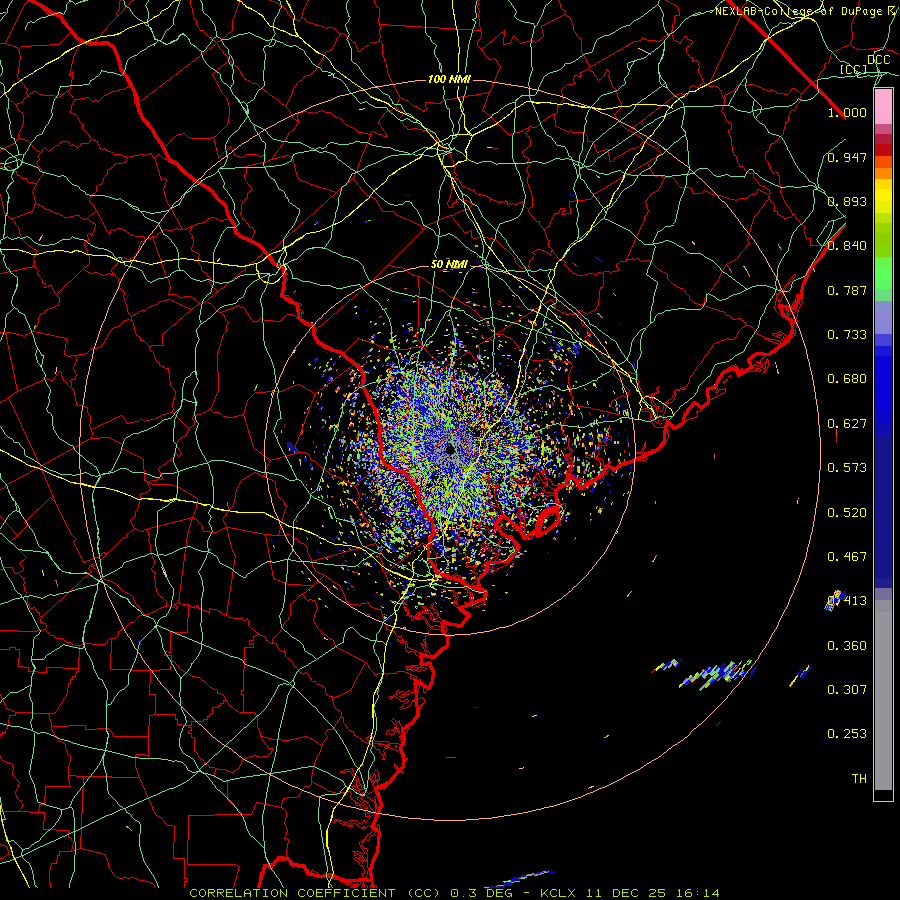Image resolution: width=900 pixels, height=900 pixels.
Task: Click the KCLX station identifier in caption
Action: (558, 893)
